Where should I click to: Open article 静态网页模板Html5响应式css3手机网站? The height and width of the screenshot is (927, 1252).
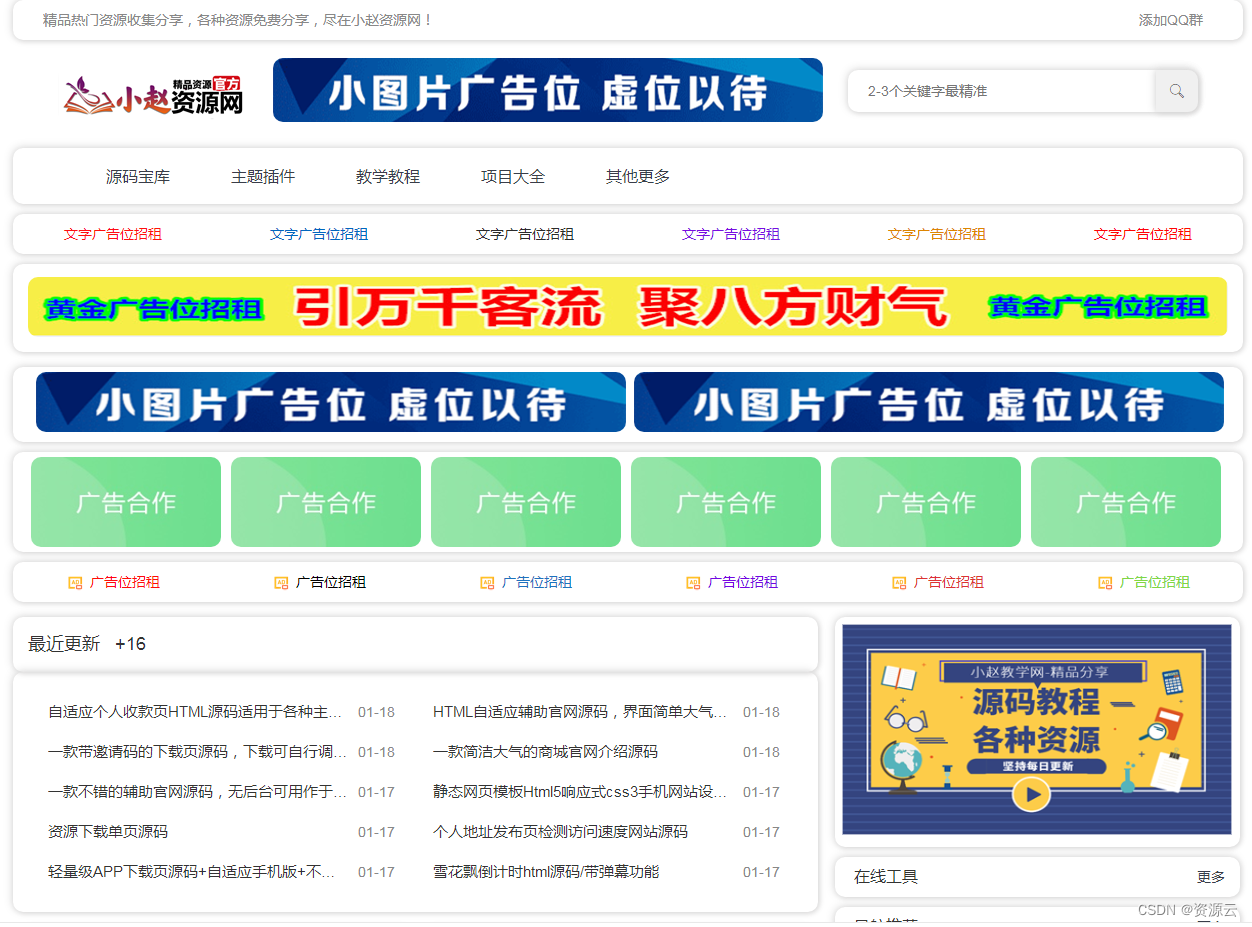(x=580, y=792)
